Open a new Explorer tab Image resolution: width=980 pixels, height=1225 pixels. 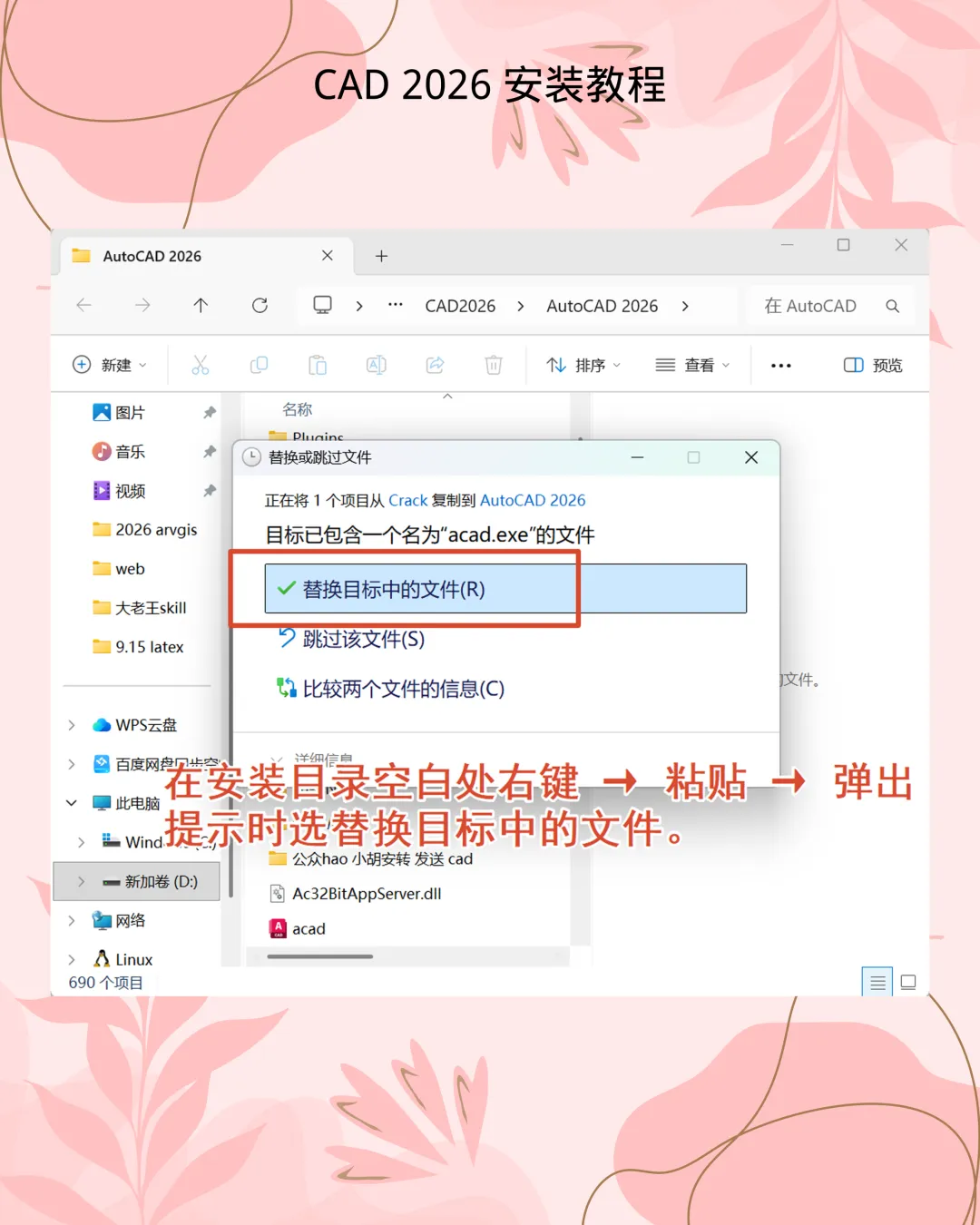(x=382, y=257)
